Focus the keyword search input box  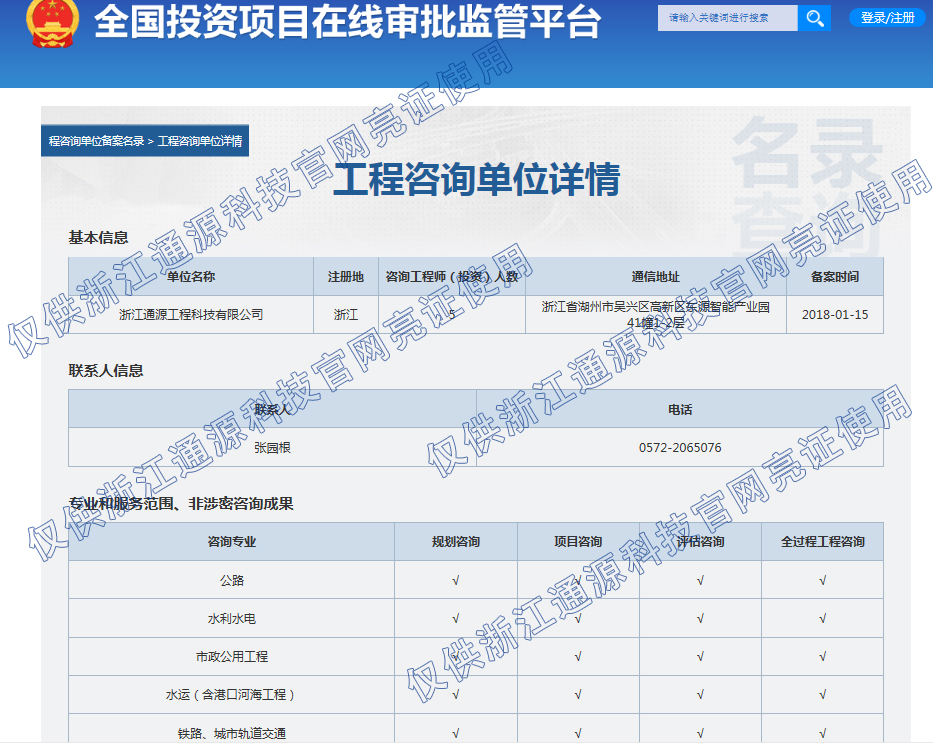pyautogui.click(x=727, y=18)
